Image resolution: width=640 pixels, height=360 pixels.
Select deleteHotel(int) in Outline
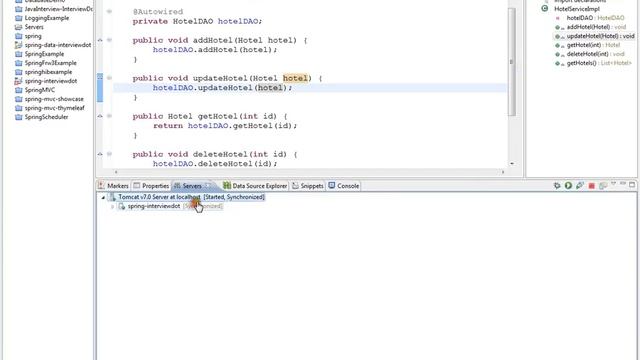point(596,54)
